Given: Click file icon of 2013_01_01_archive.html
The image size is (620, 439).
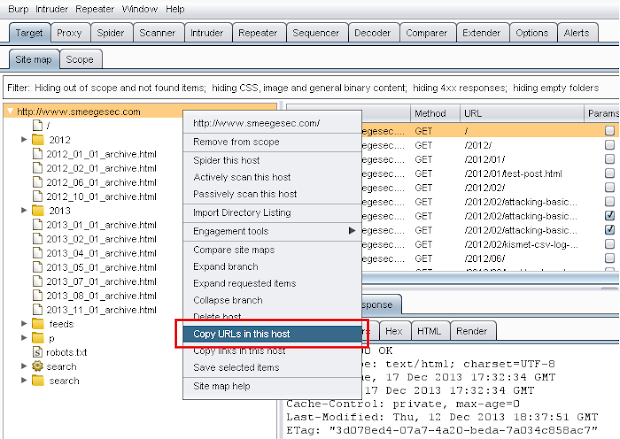Looking at the screenshot, I should tap(38, 225).
